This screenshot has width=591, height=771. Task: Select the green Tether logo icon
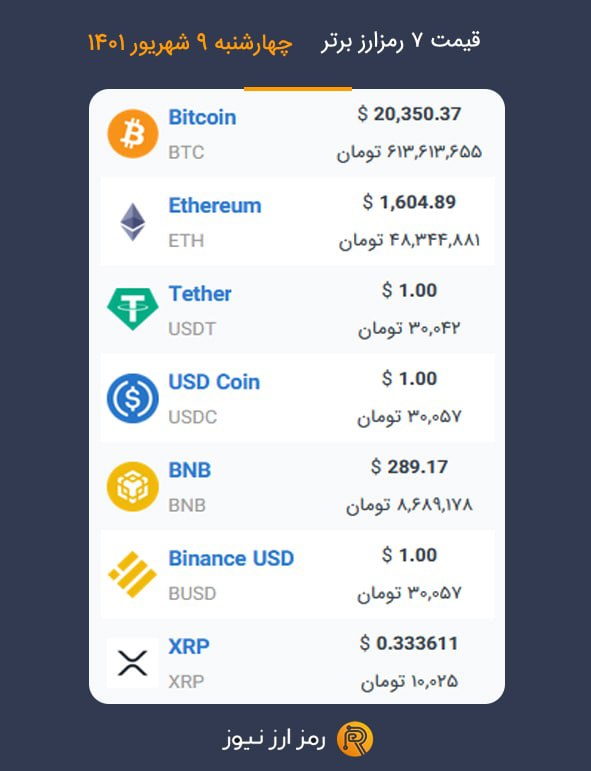pos(133,309)
